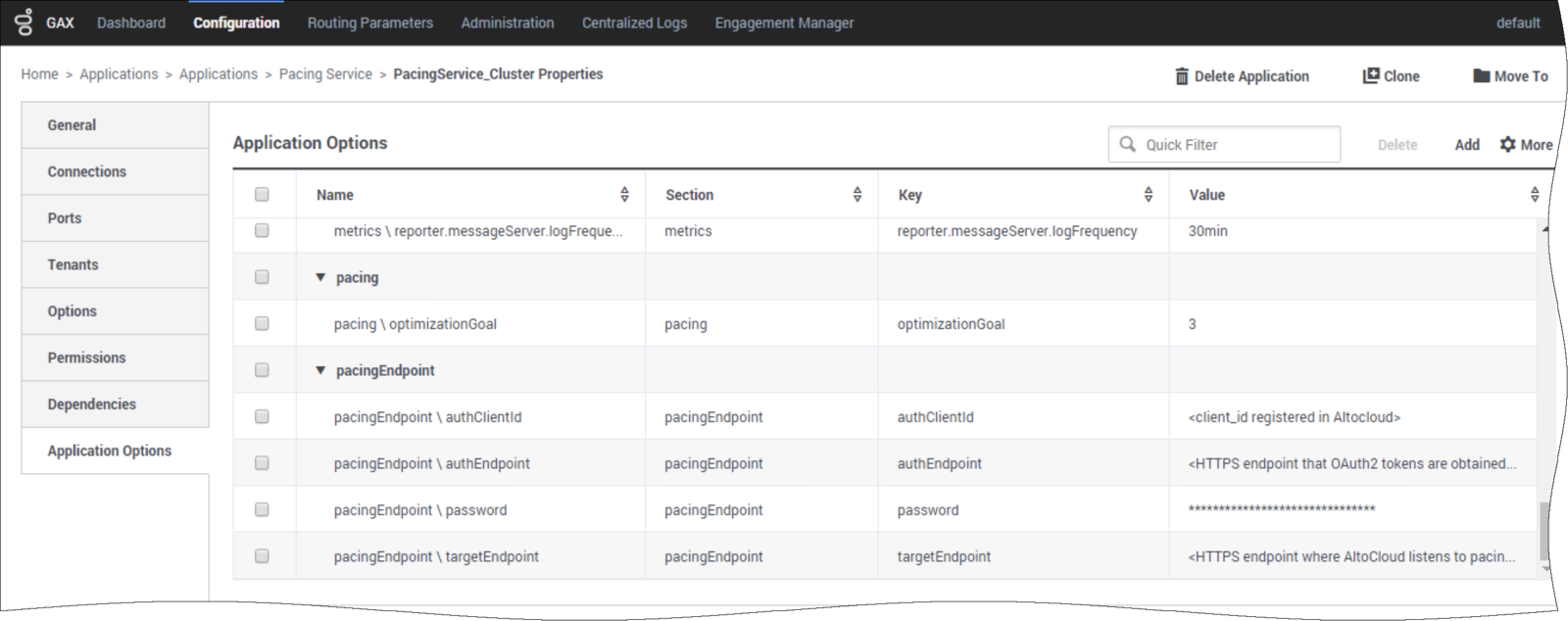Toggle the select-all header checkbox
Screen dimensions: 1568x621
[262, 195]
